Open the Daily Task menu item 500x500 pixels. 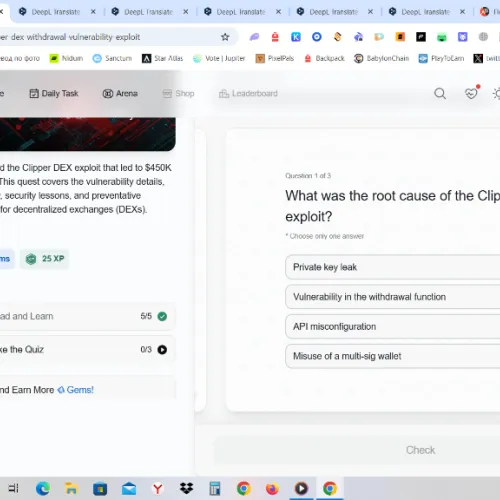[54, 93]
